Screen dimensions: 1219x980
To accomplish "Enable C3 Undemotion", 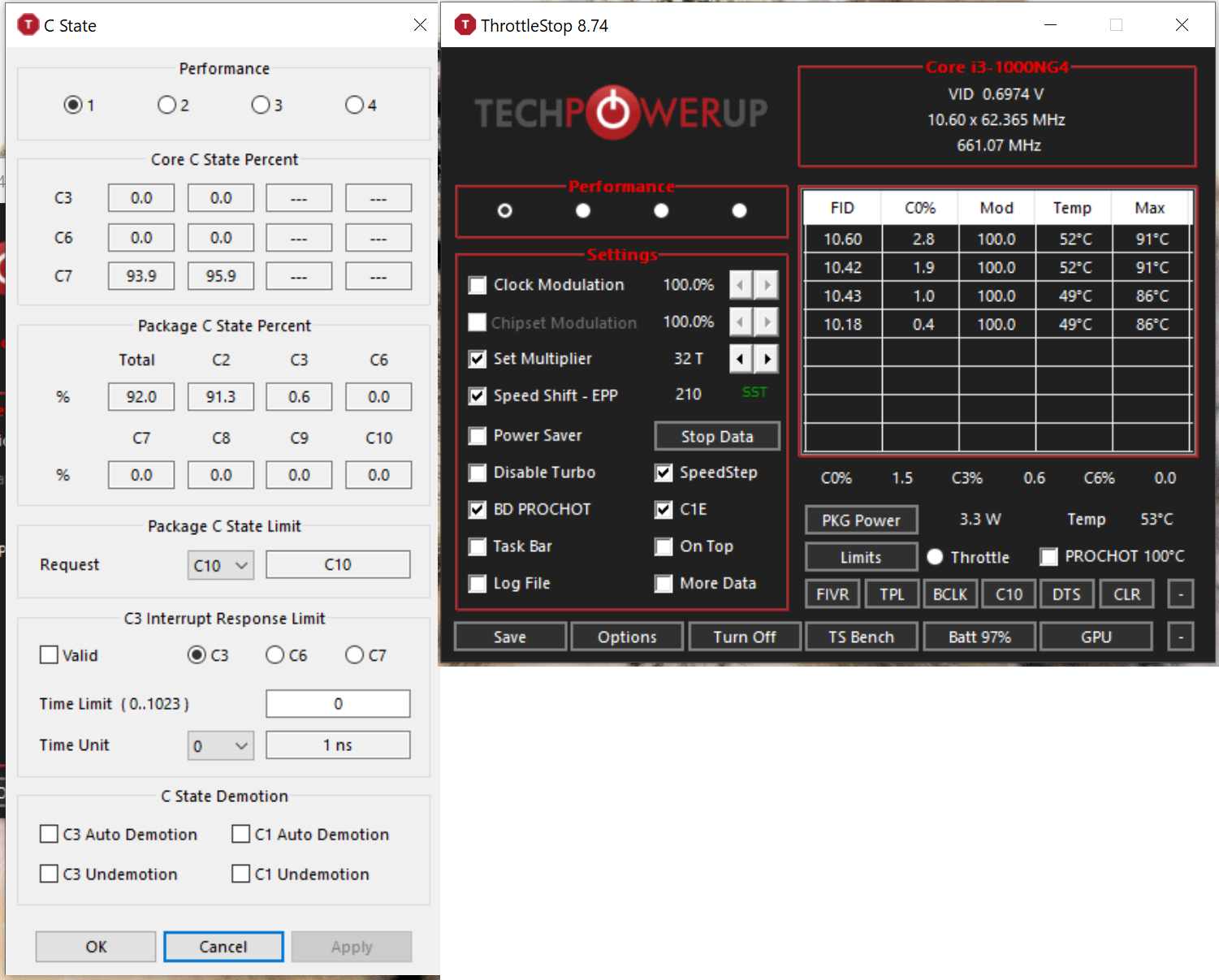I will tap(49, 874).
